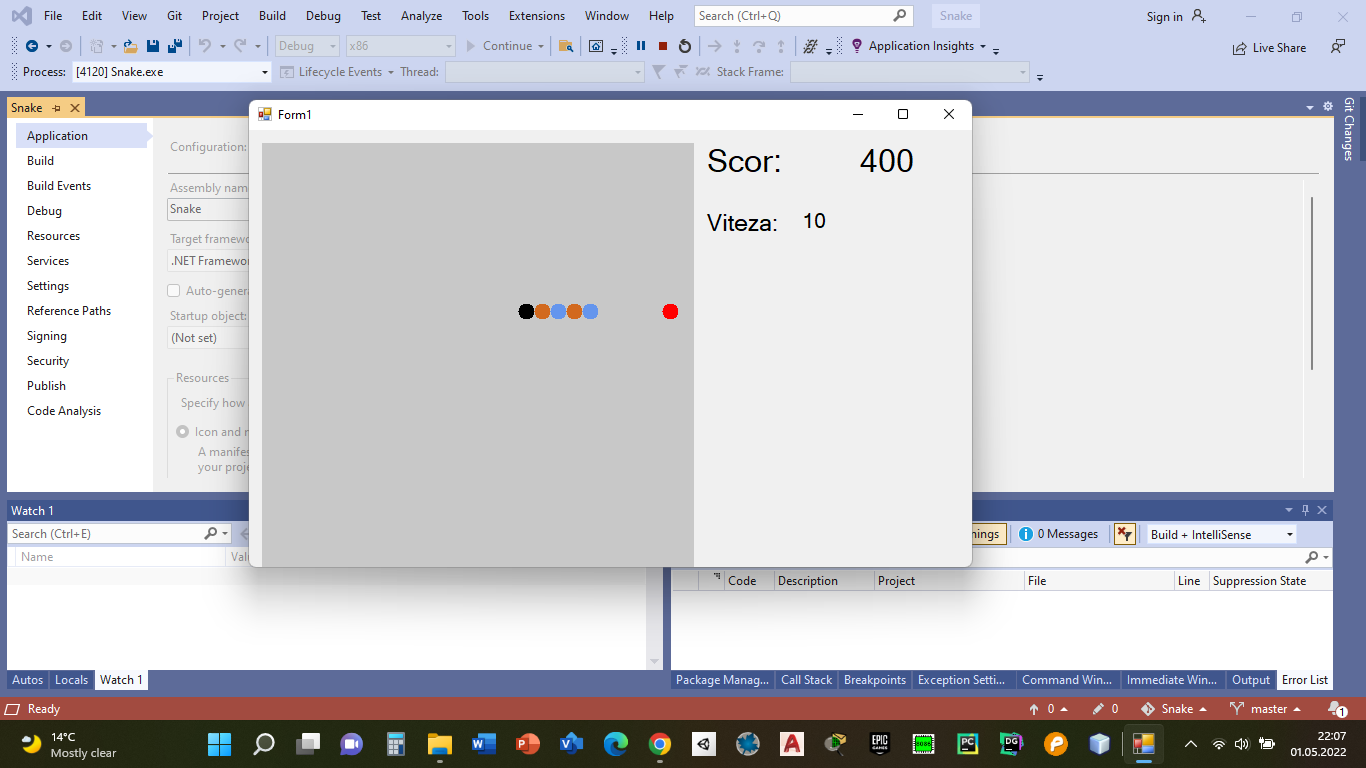
Task: Switch to the Locals tab
Action: (71, 679)
